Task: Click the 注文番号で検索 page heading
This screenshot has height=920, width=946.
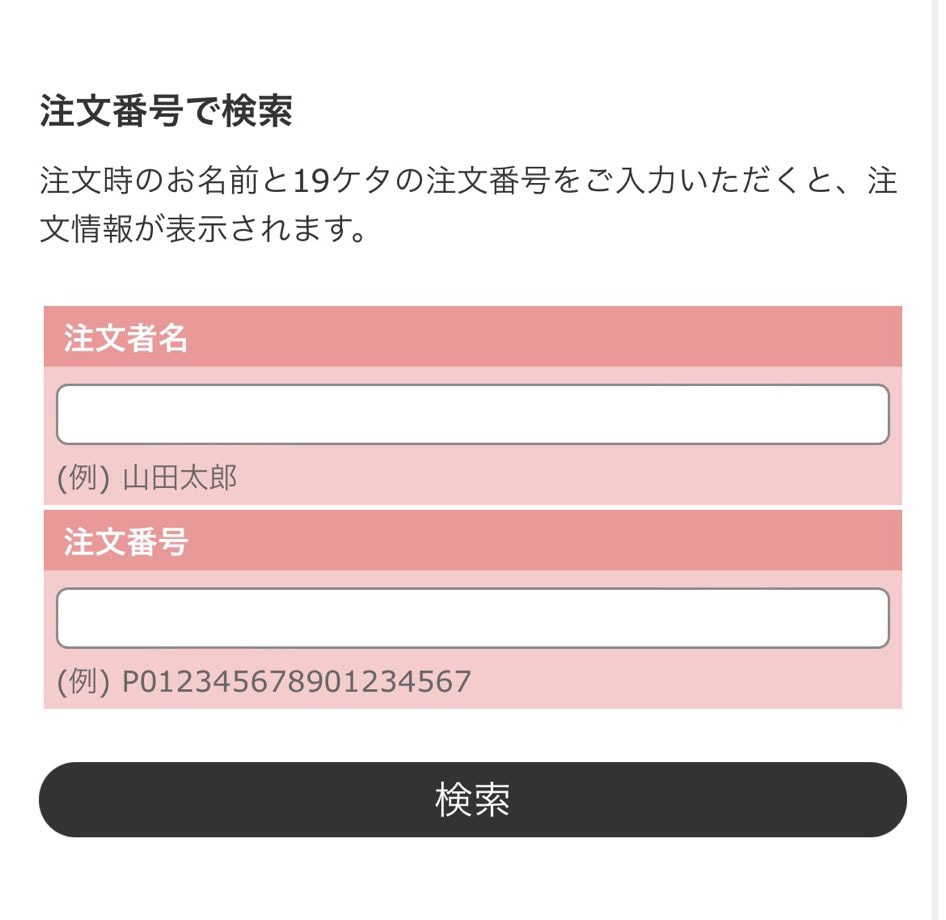Action: 166,111
